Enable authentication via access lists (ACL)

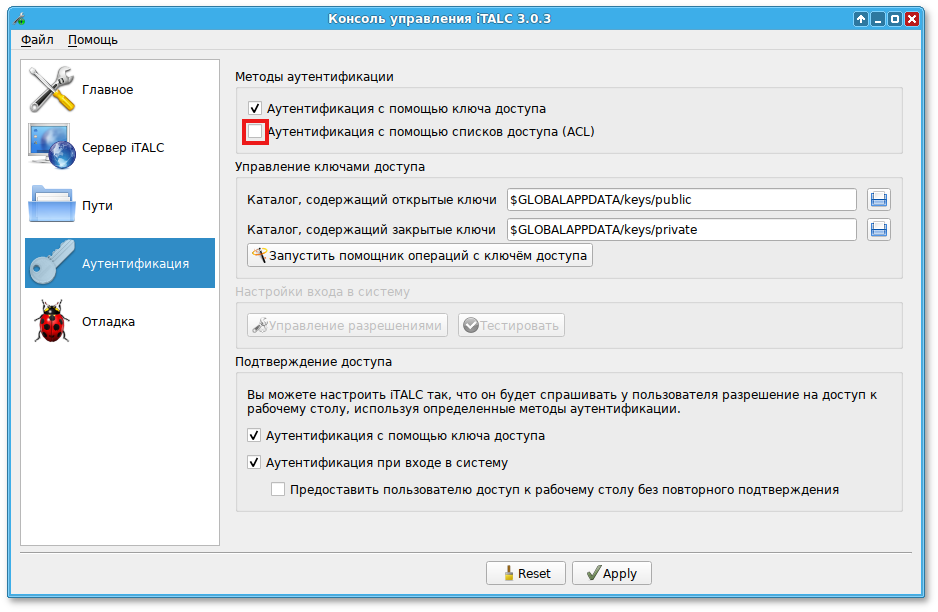255,132
